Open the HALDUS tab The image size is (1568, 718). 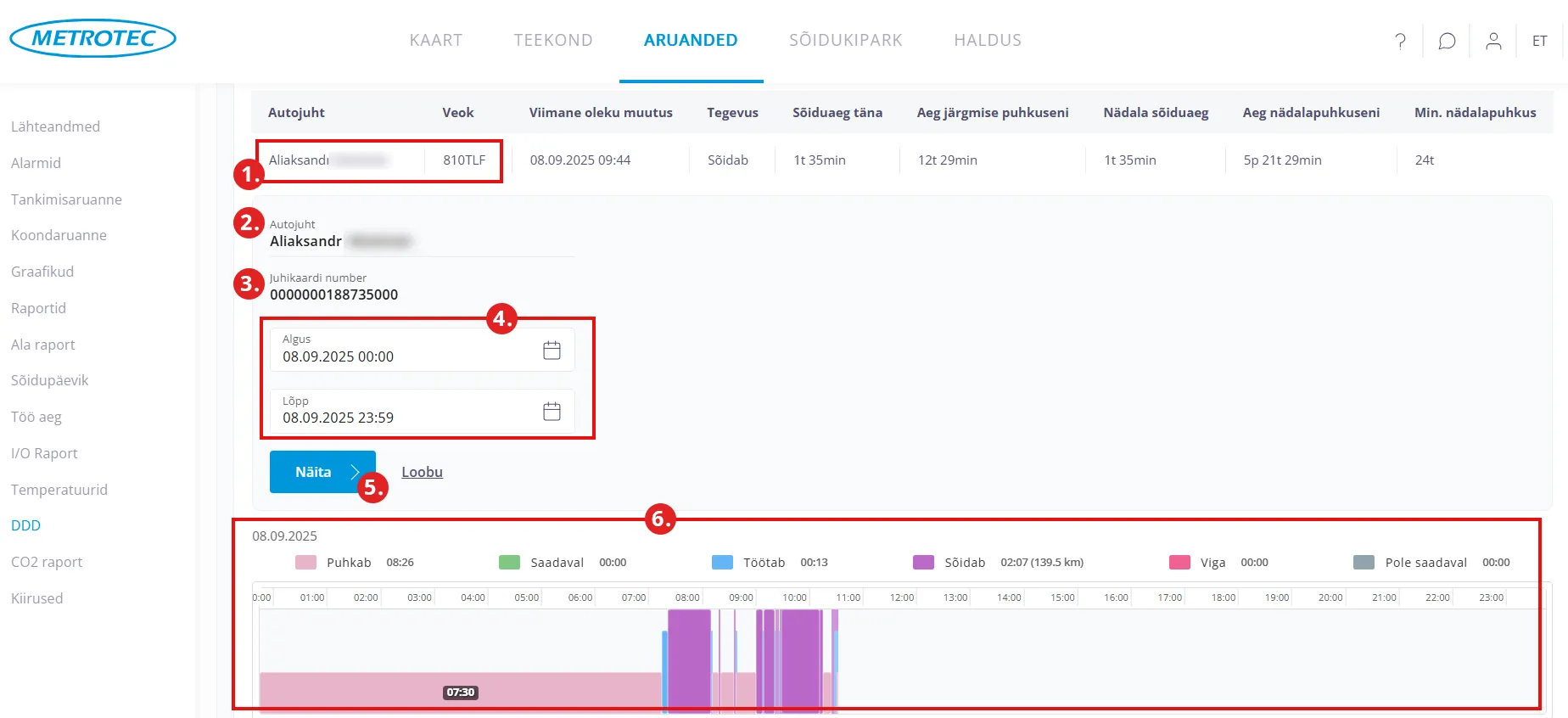pyautogui.click(x=987, y=40)
